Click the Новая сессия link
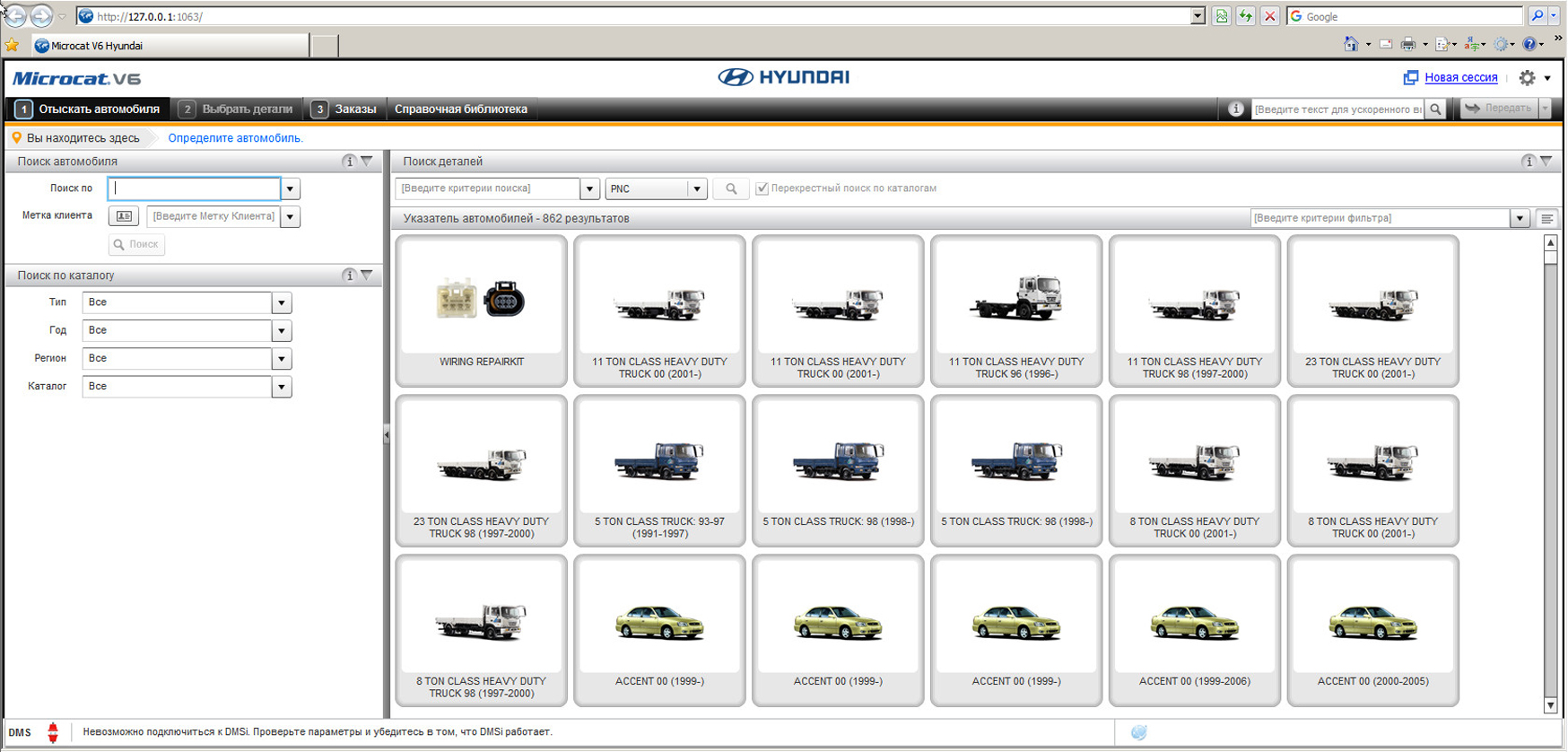The image size is (1568, 752). [x=1460, y=78]
